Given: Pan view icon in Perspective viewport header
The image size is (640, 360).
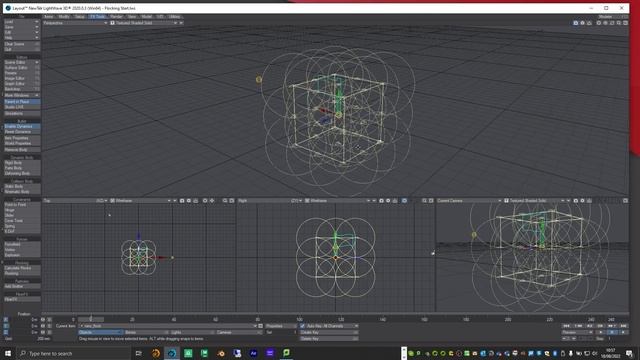Looking at the screenshot, I should pos(576,23).
